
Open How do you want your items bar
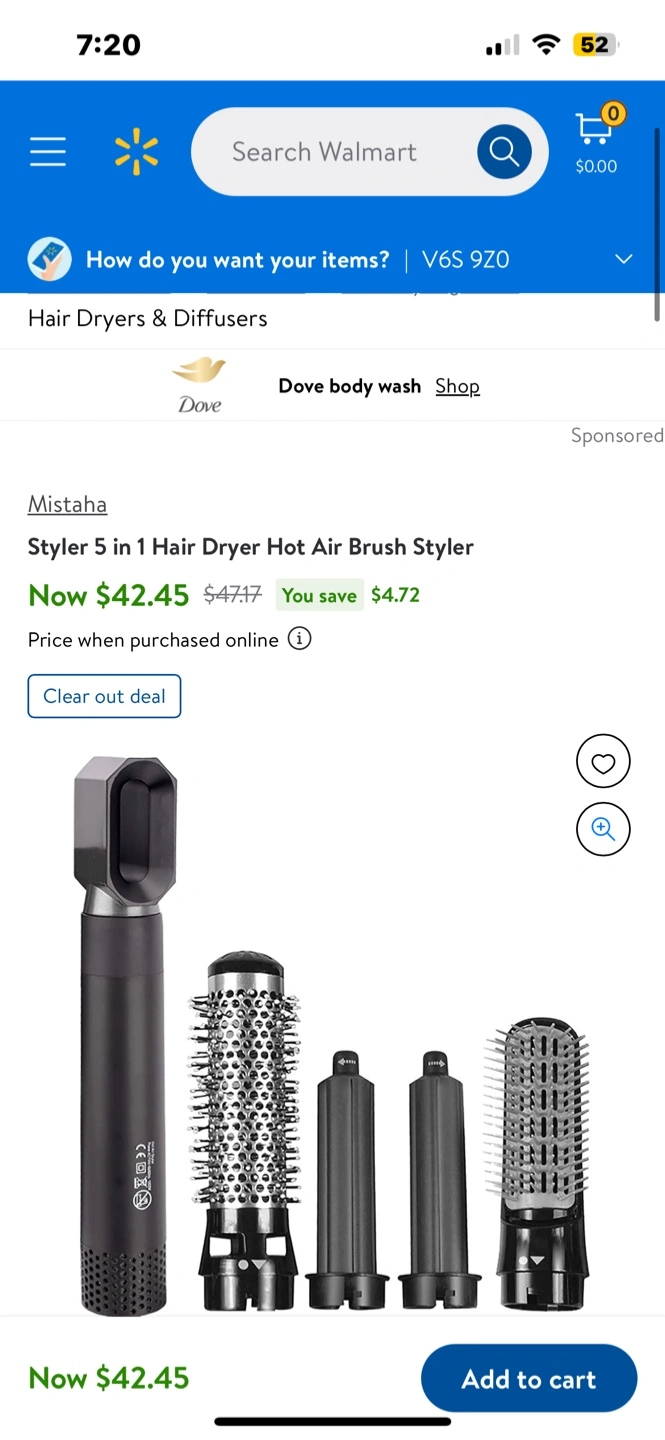(332, 260)
